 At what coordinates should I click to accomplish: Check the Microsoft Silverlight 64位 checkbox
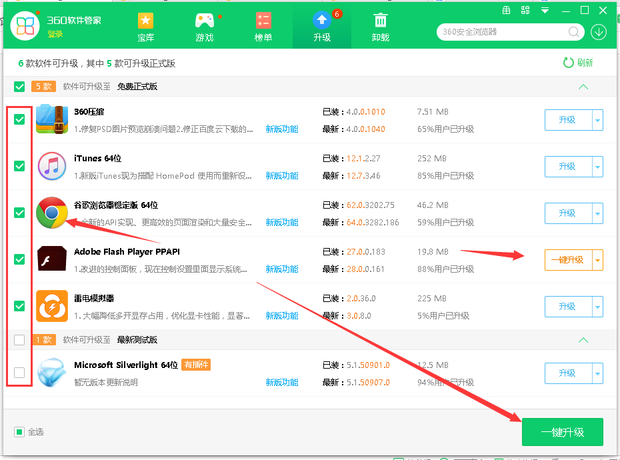point(19,372)
